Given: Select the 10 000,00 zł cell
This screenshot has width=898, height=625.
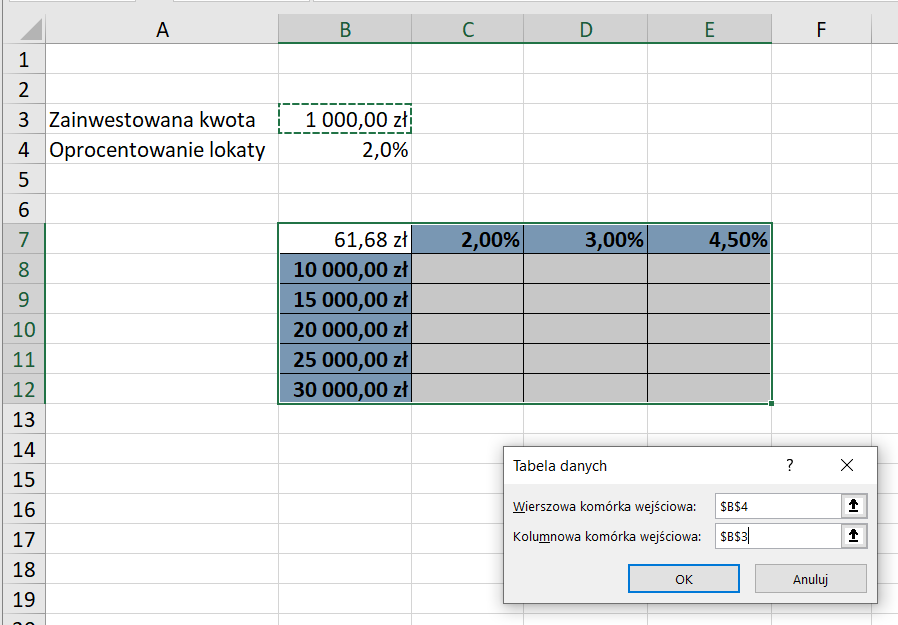Looking at the screenshot, I should click(x=344, y=269).
